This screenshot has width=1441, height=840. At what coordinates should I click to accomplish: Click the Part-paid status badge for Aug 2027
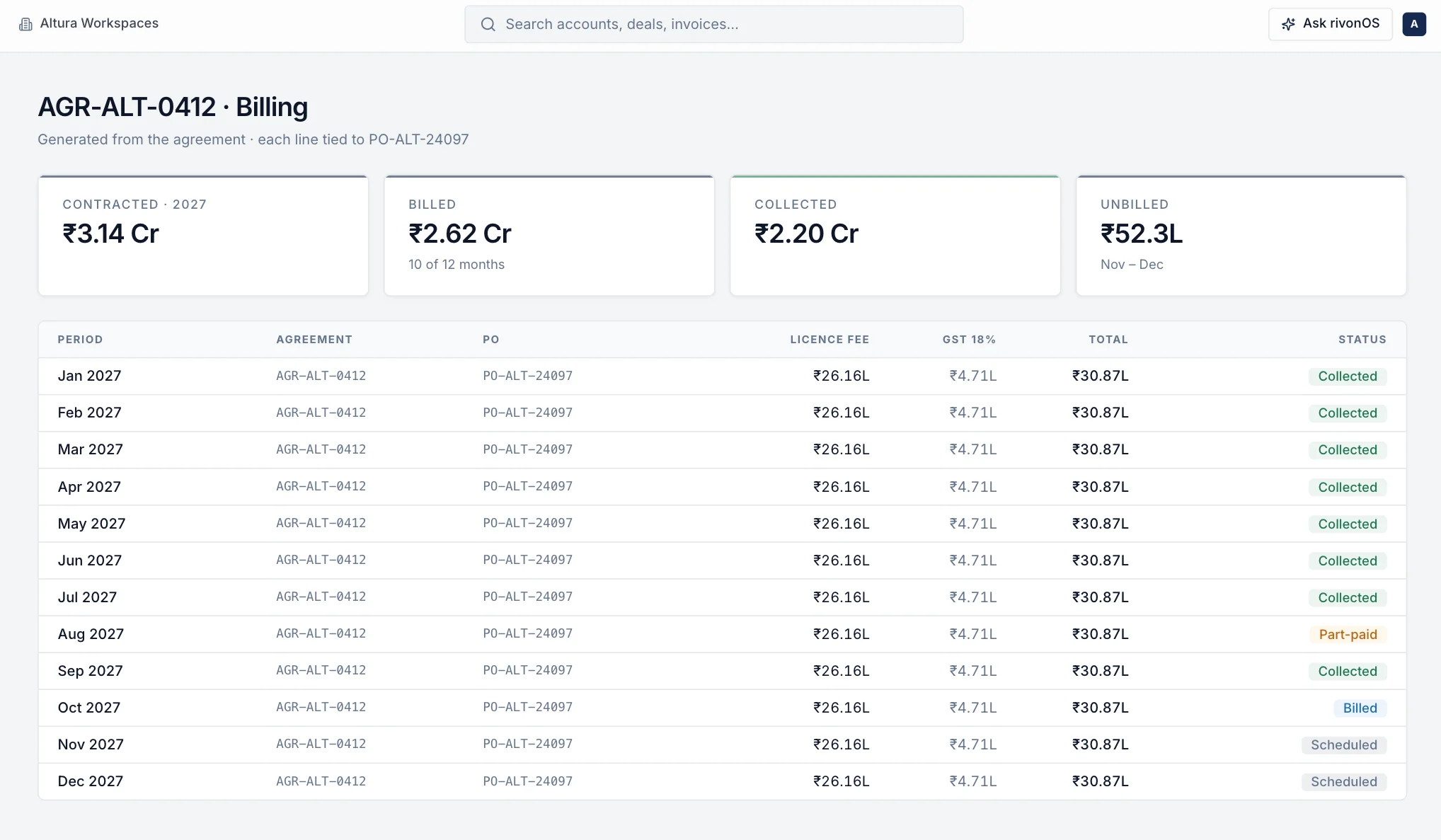(1348, 635)
